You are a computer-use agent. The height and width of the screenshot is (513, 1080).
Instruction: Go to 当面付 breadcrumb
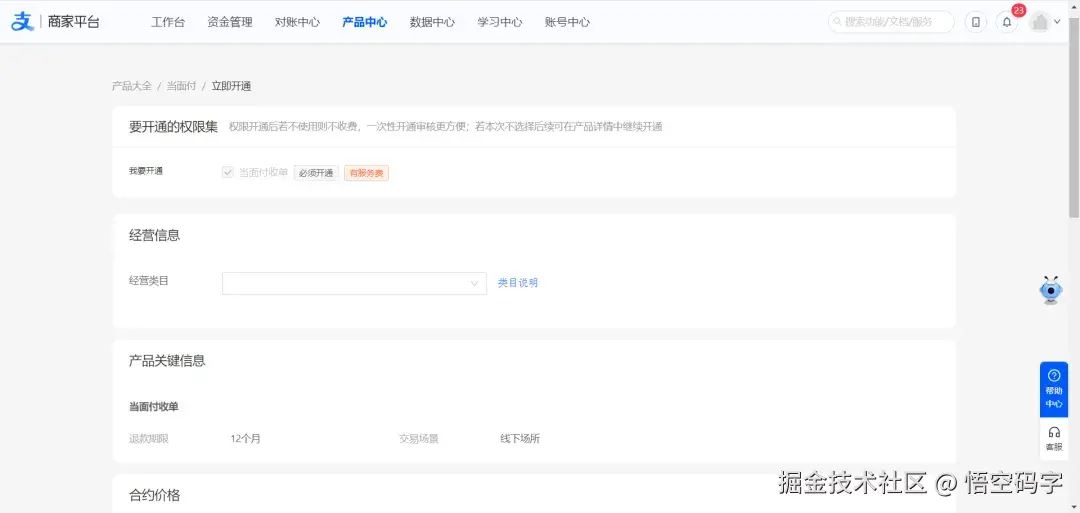tap(181, 86)
